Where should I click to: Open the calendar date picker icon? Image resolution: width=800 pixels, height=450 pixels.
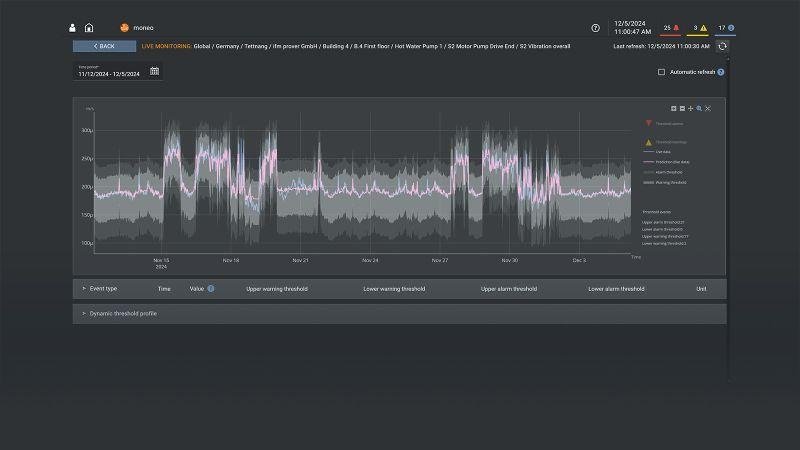(x=155, y=71)
